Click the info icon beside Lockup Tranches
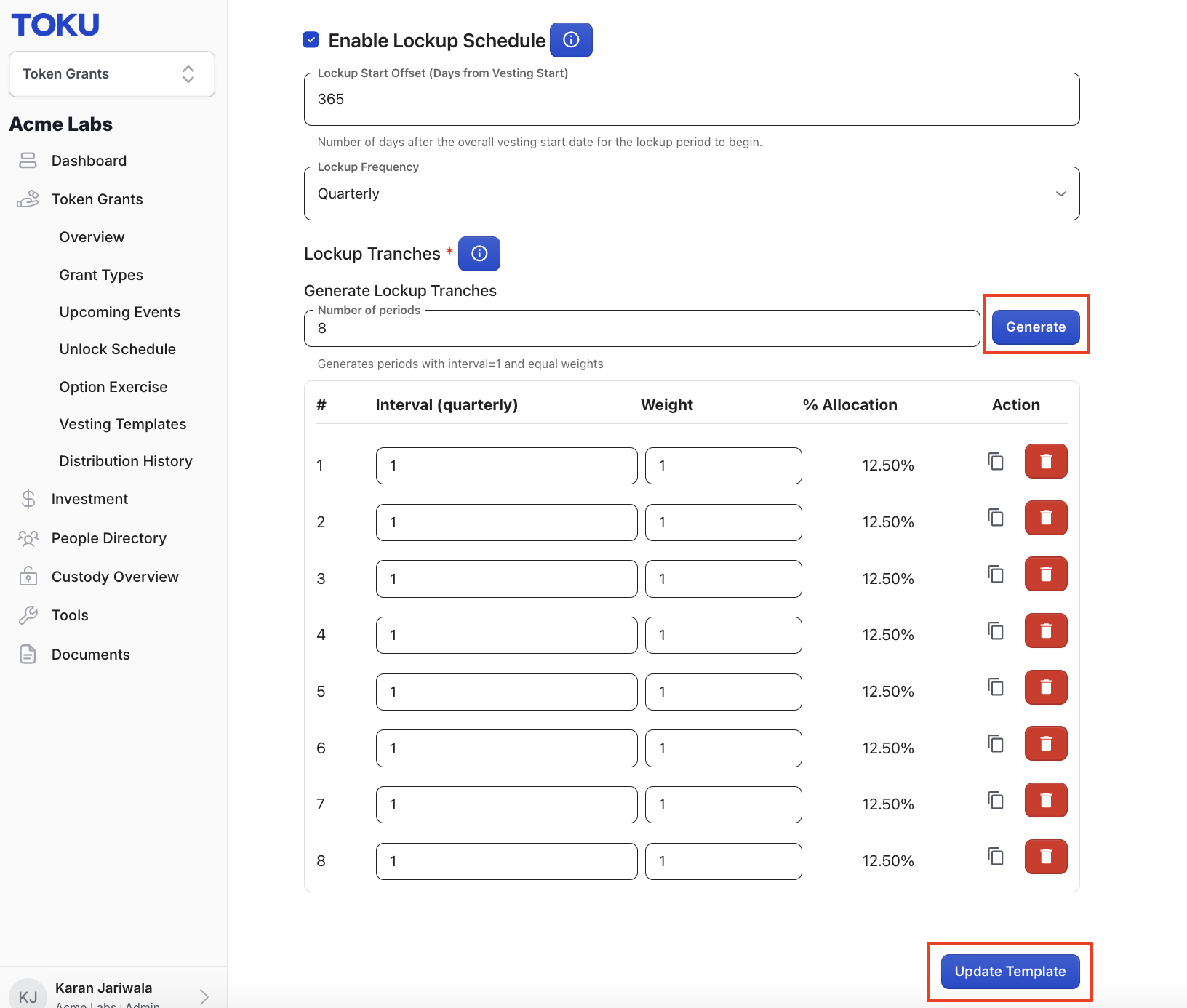The height and width of the screenshot is (1008, 1187). (x=479, y=253)
